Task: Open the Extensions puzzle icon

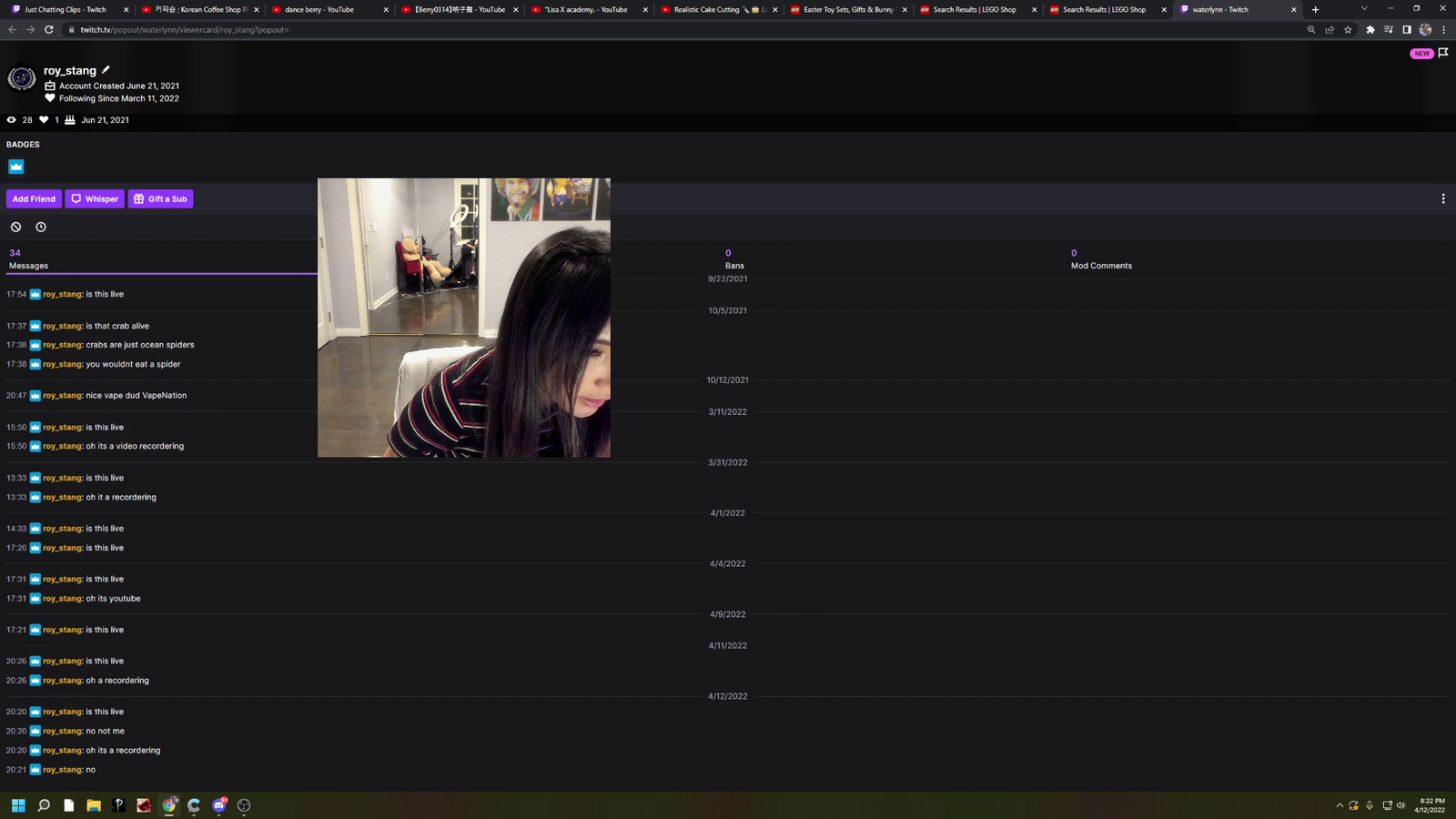Action: (x=1370, y=29)
